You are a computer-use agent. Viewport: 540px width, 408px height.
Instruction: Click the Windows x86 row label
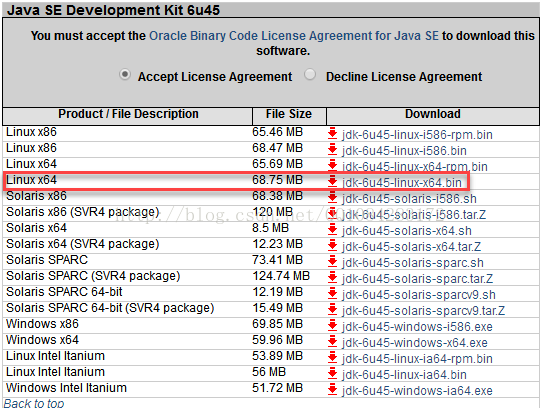click(x=42, y=324)
